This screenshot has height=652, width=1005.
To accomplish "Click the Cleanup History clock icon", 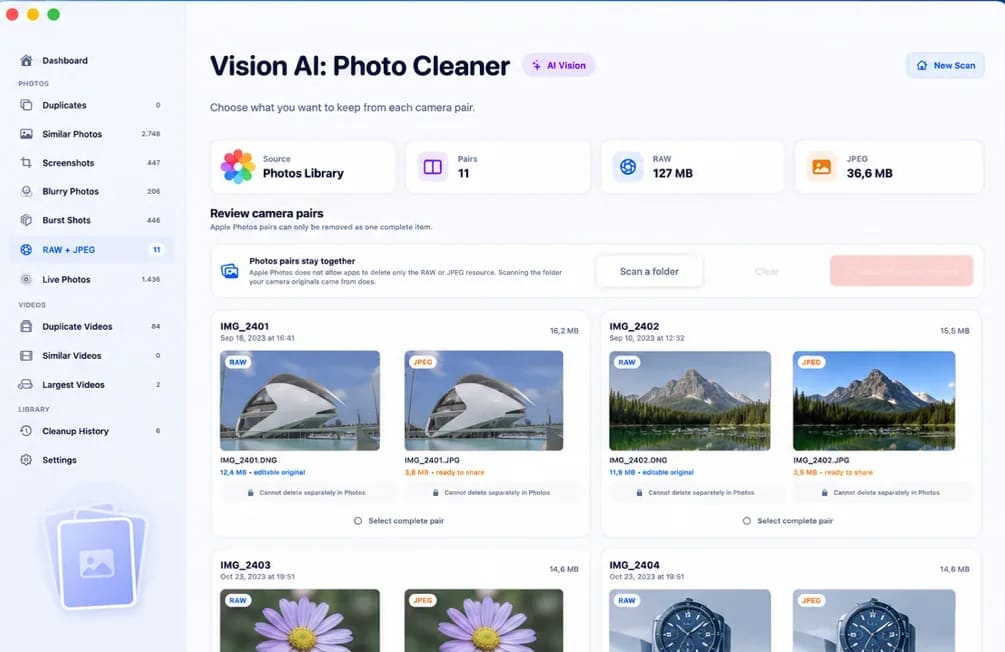I will pyautogui.click(x=26, y=431).
